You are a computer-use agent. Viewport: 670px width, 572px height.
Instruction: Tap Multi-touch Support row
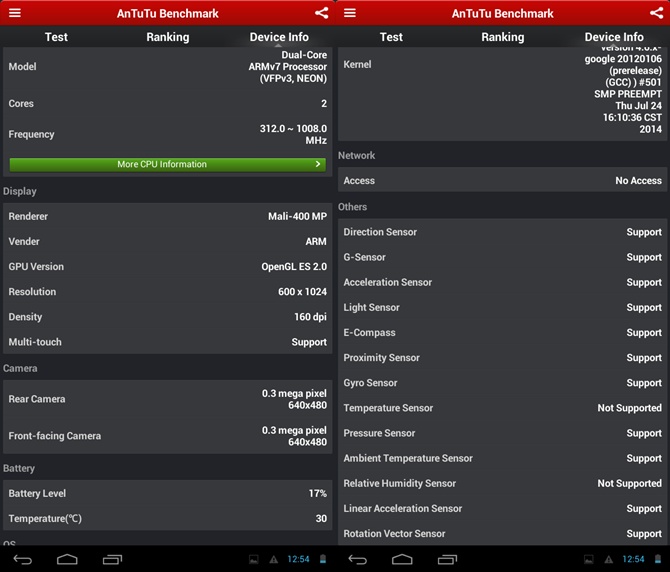coord(168,342)
